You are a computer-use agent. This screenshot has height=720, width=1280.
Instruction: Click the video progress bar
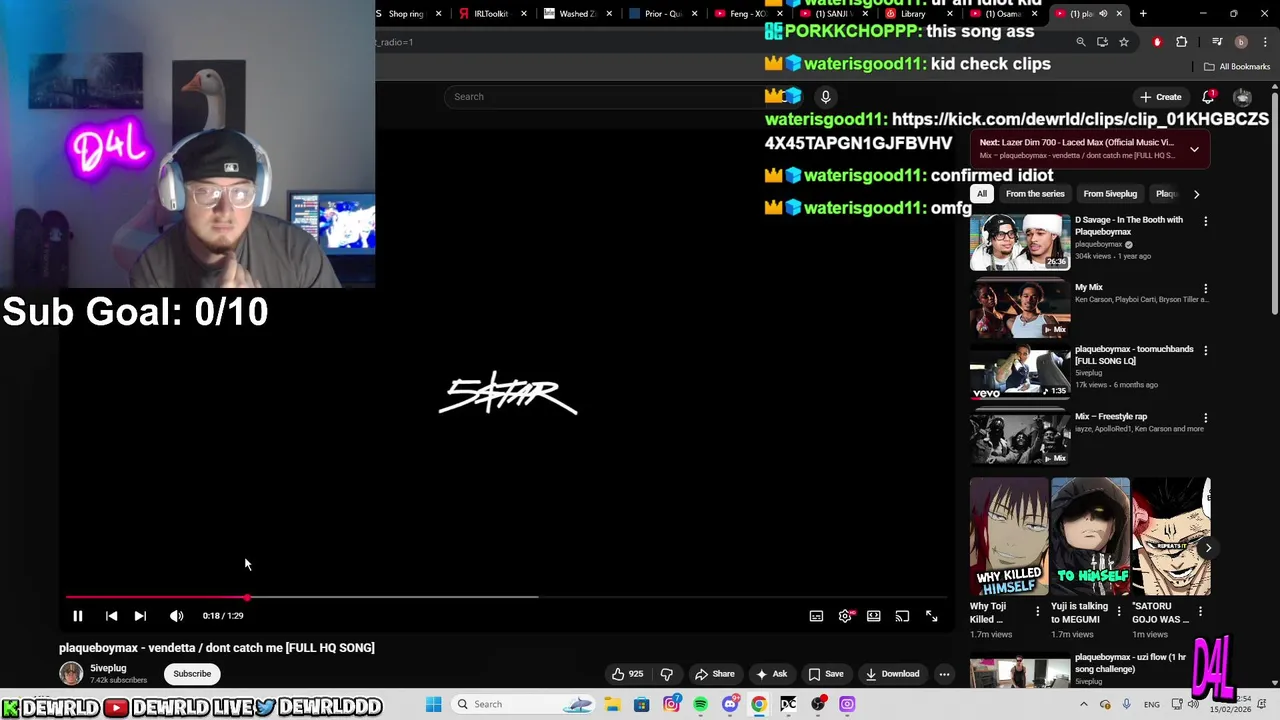[505, 597]
